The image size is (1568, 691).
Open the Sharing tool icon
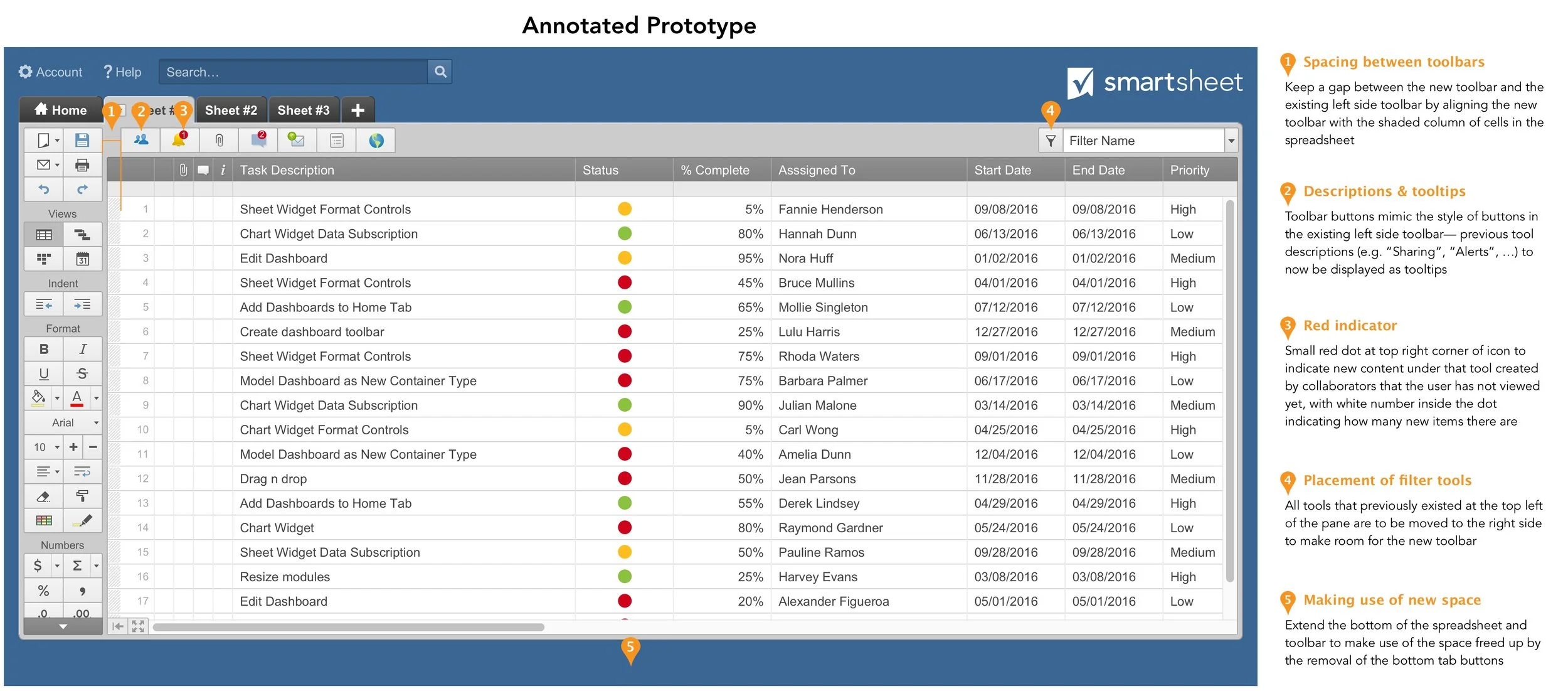click(141, 140)
